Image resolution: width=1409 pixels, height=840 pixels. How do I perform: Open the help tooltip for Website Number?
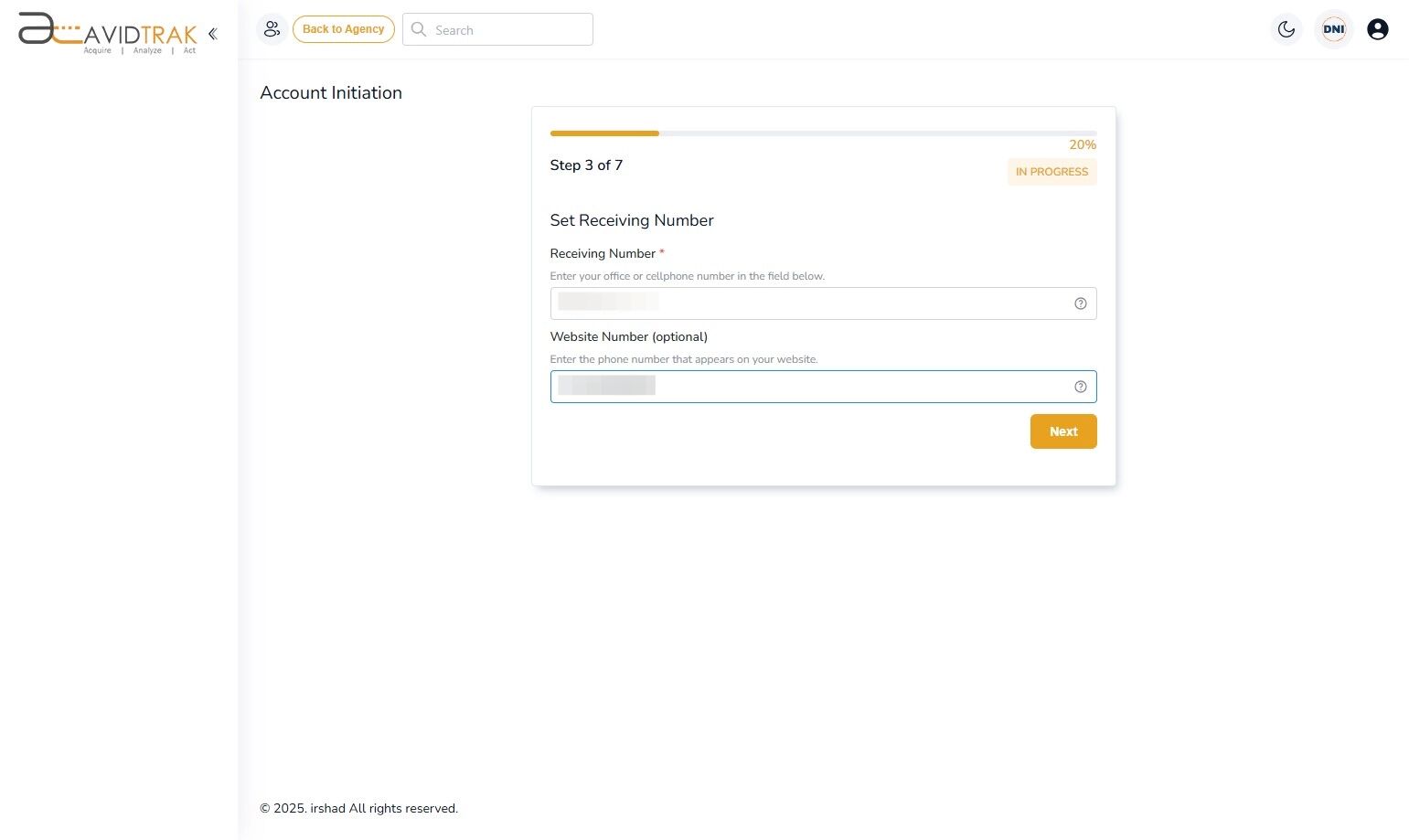(x=1080, y=386)
